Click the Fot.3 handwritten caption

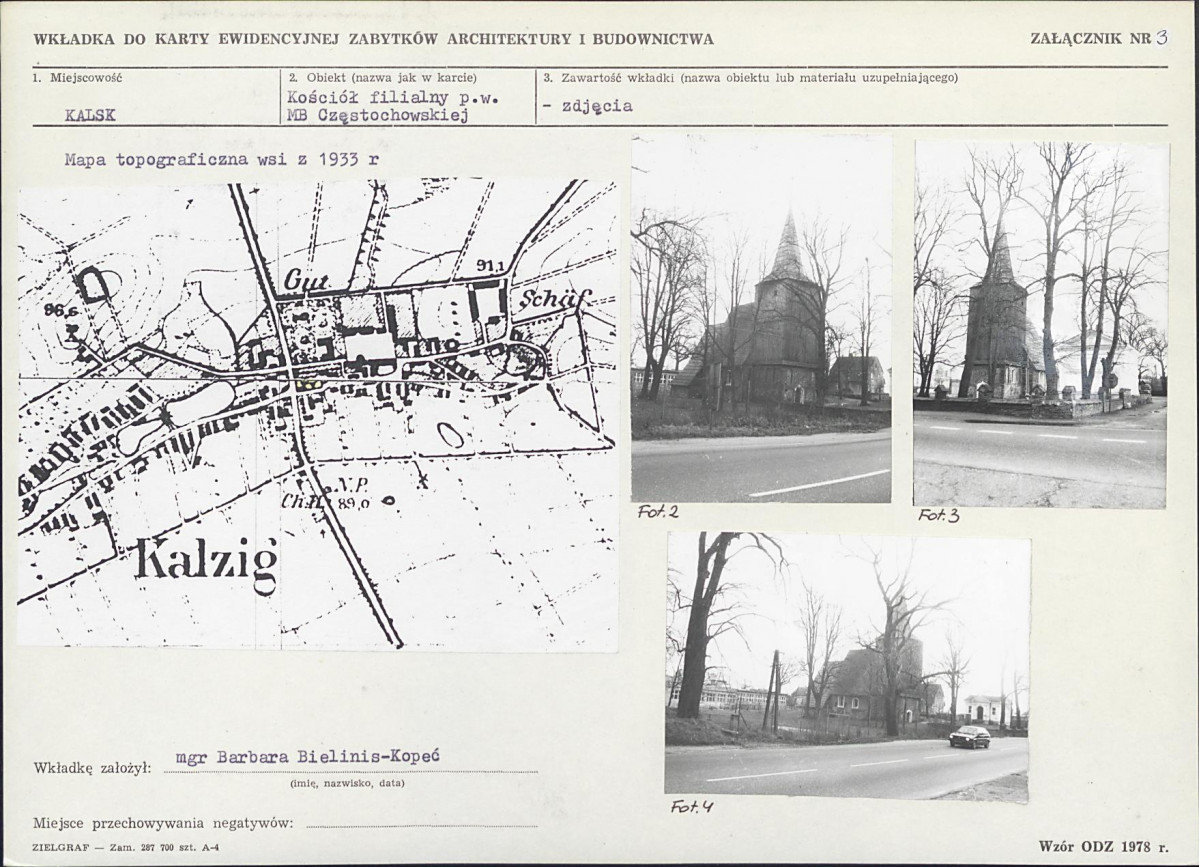[x=938, y=516]
